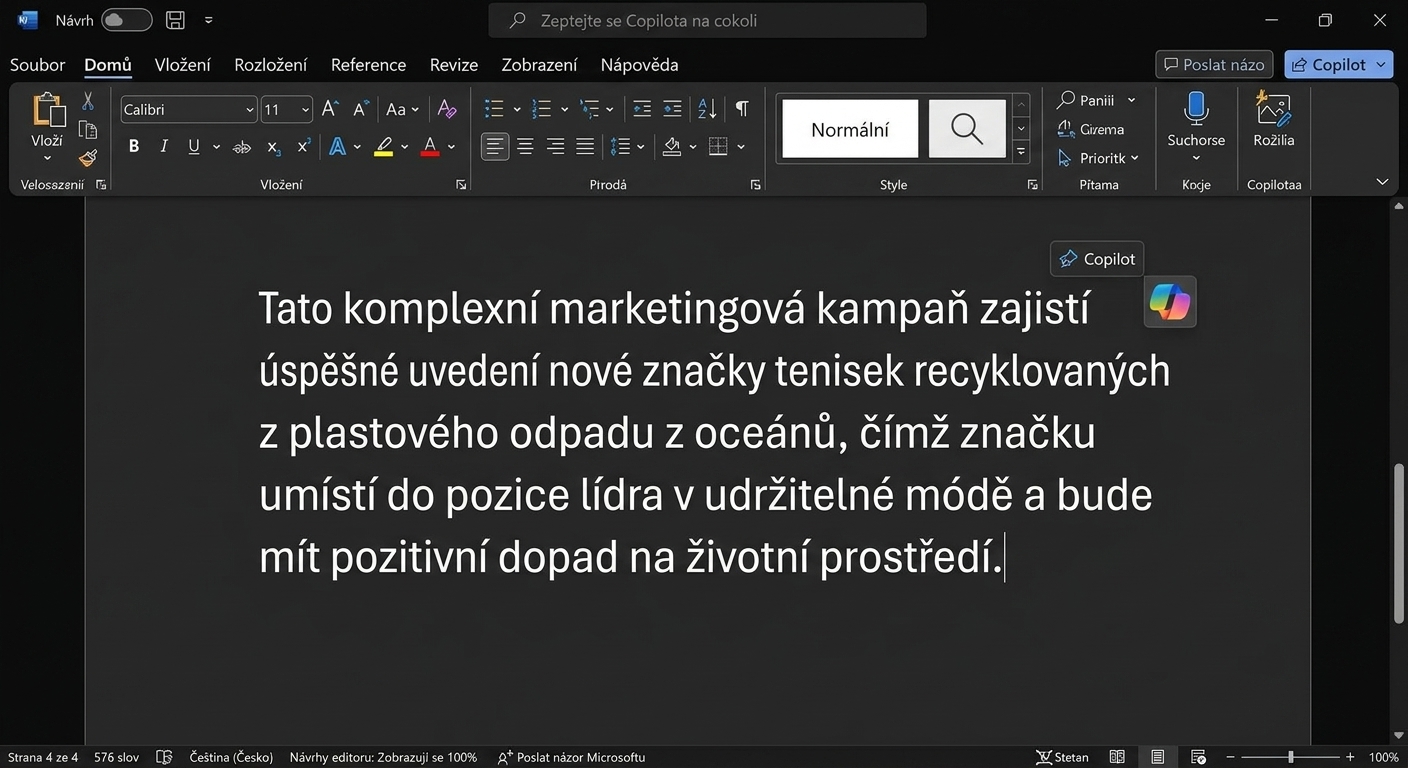Decrease font size with the smaller A icon
Viewport: 1408px width, 768px height.
click(361, 109)
